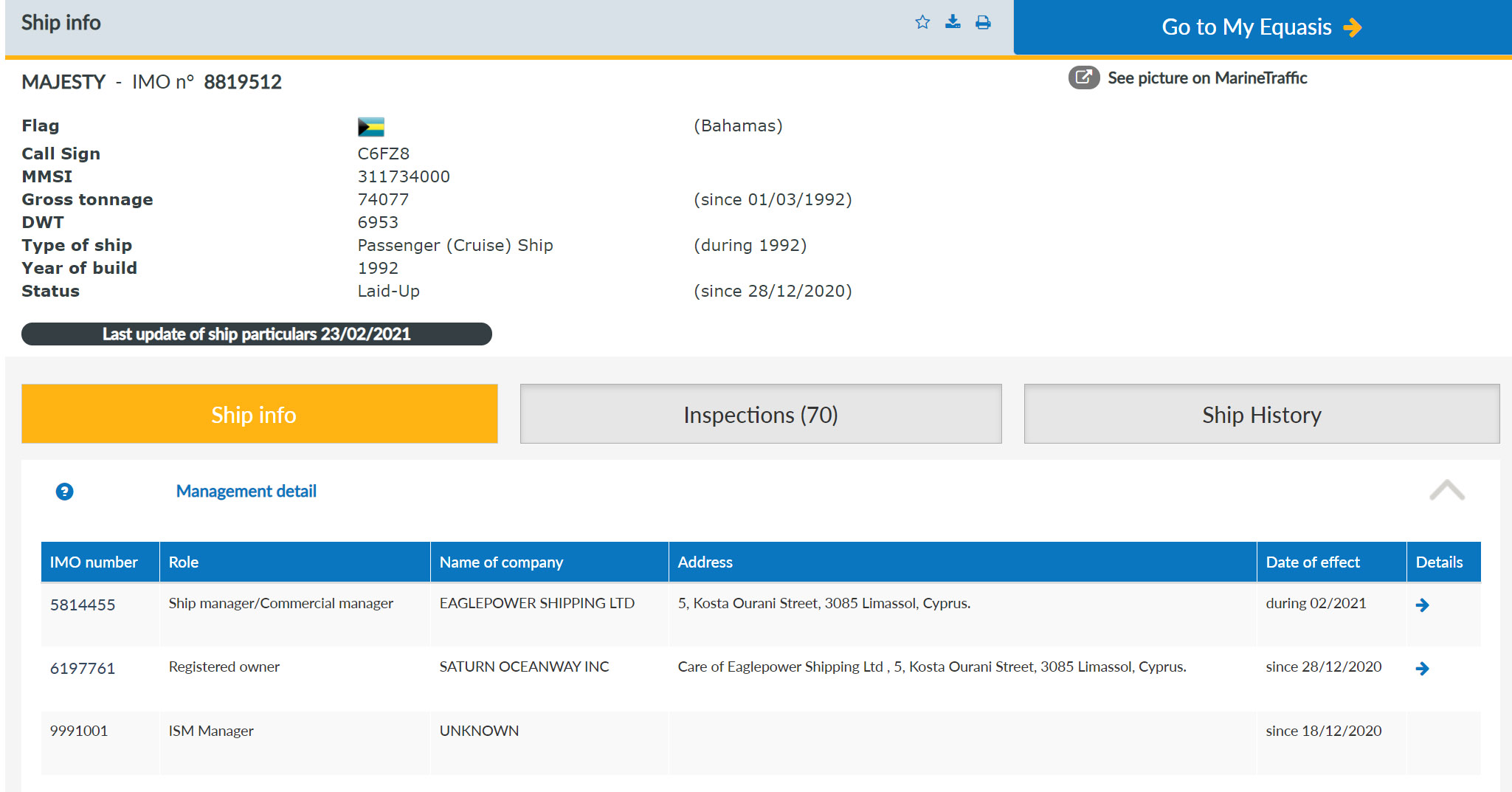Click 'Care of Eaglepower Shipping Ltd' address
This screenshot has width=1512, height=792.
[932, 667]
